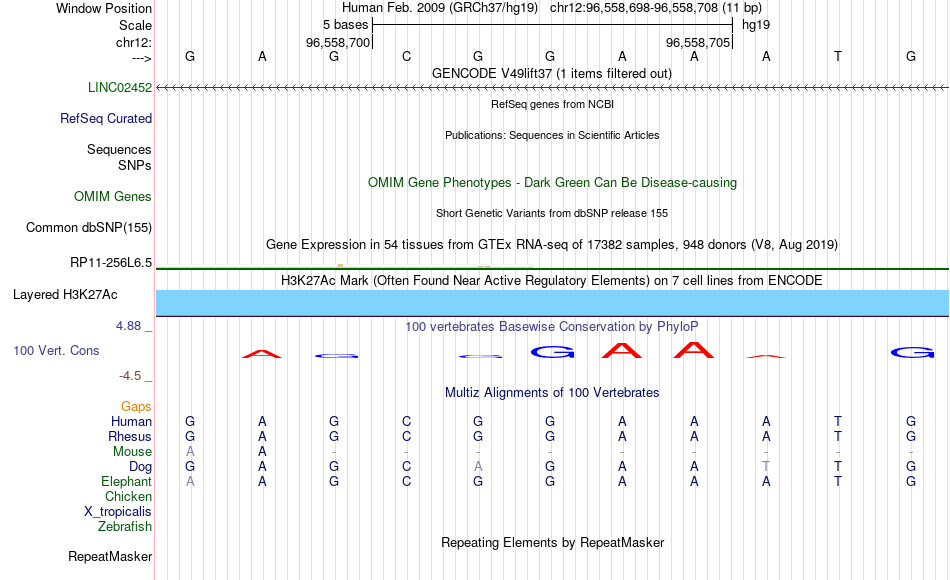950x580 pixels.
Task: Click the orange Gaps label
Action: [136, 406]
